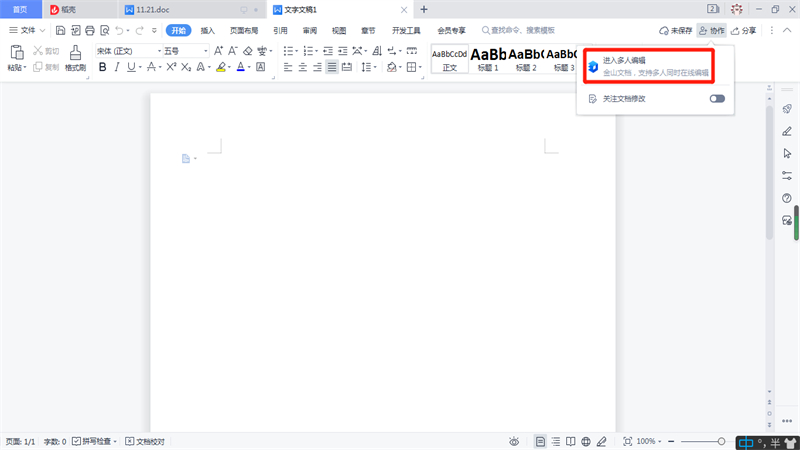Click the 查找命令 search box

pos(520,31)
